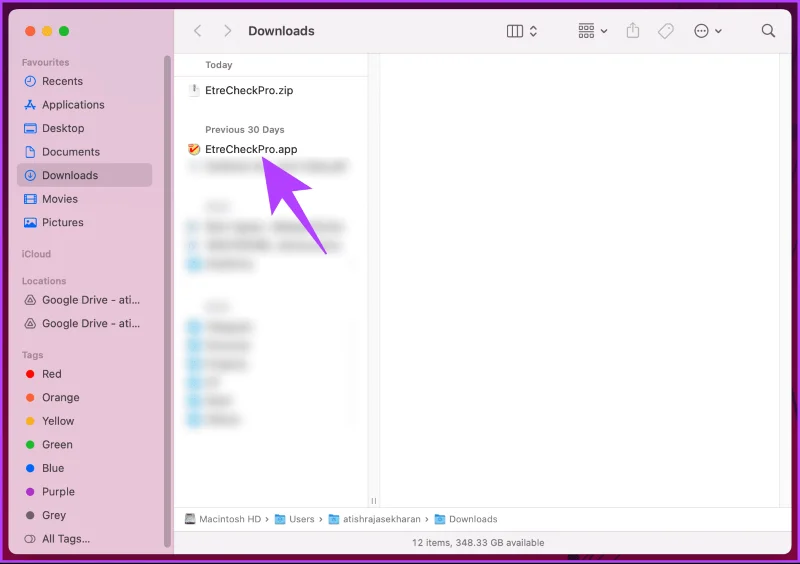Viewport: 800px width, 564px height.
Task: Open Pictures in sidebar
Action: coord(85,223)
